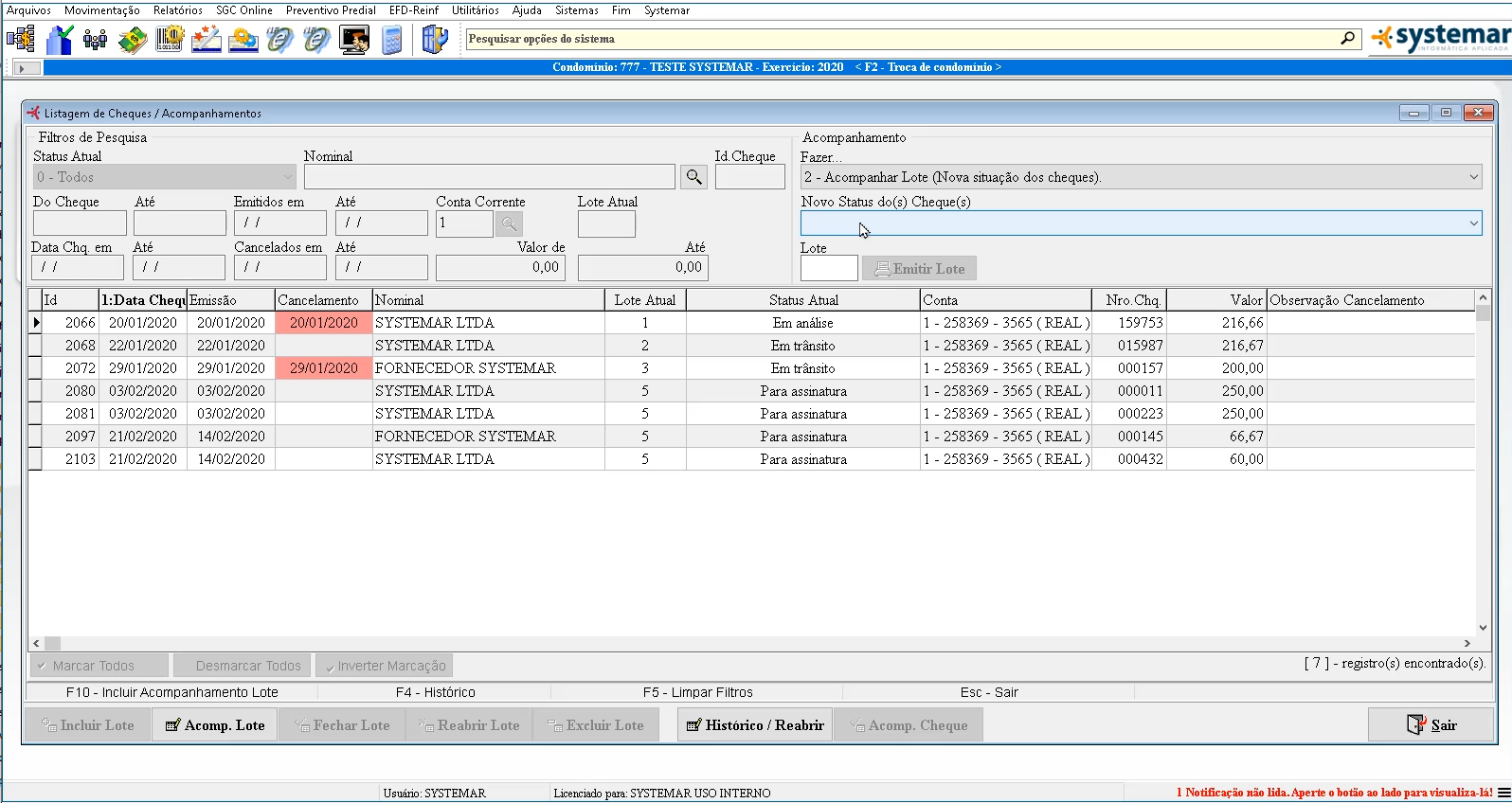Screen dimensions: 1512x803
Task: Click Acomp. Lote button
Action: [x=215, y=725]
